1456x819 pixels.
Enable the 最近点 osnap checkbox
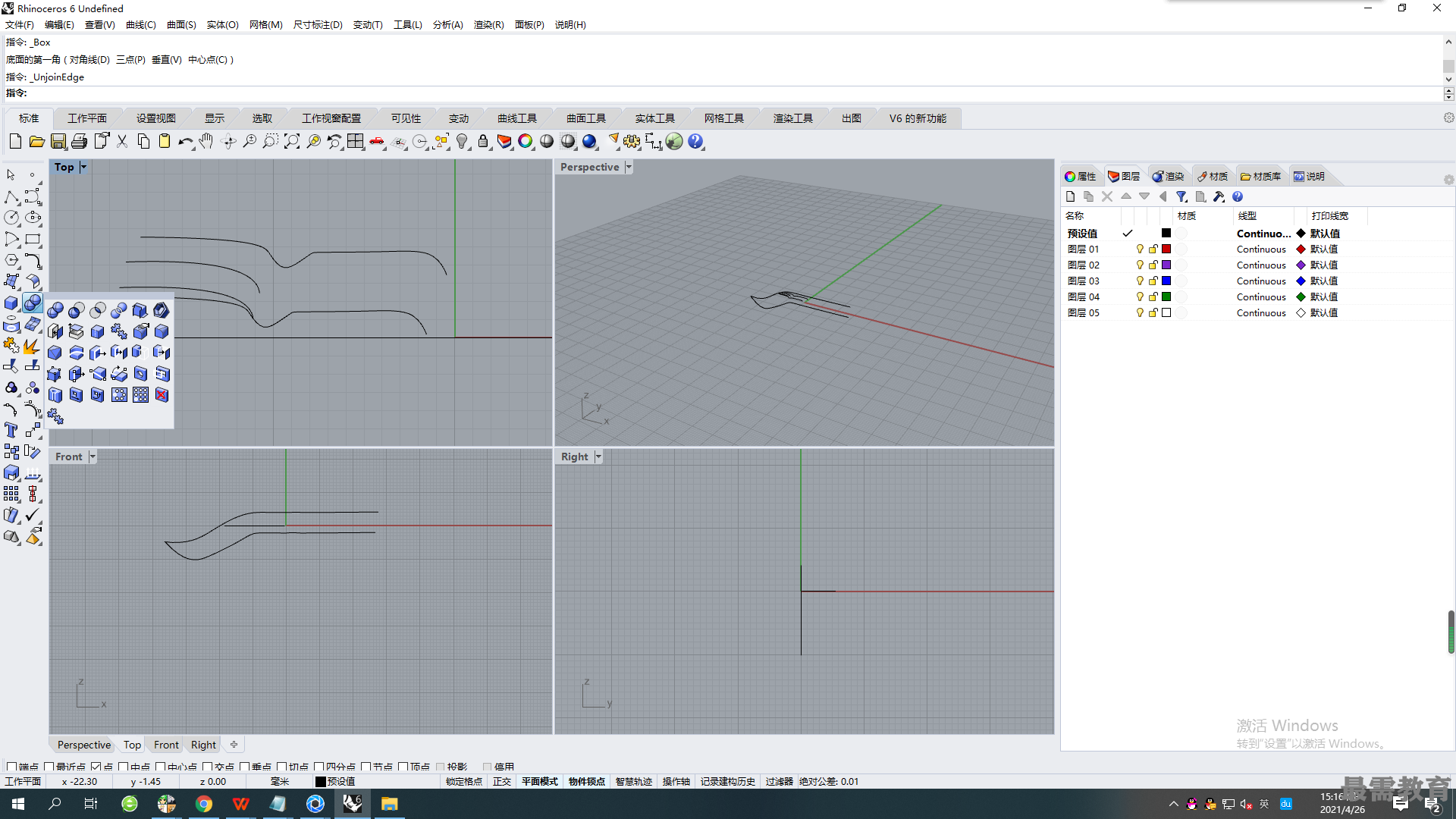tap(49, 767)
